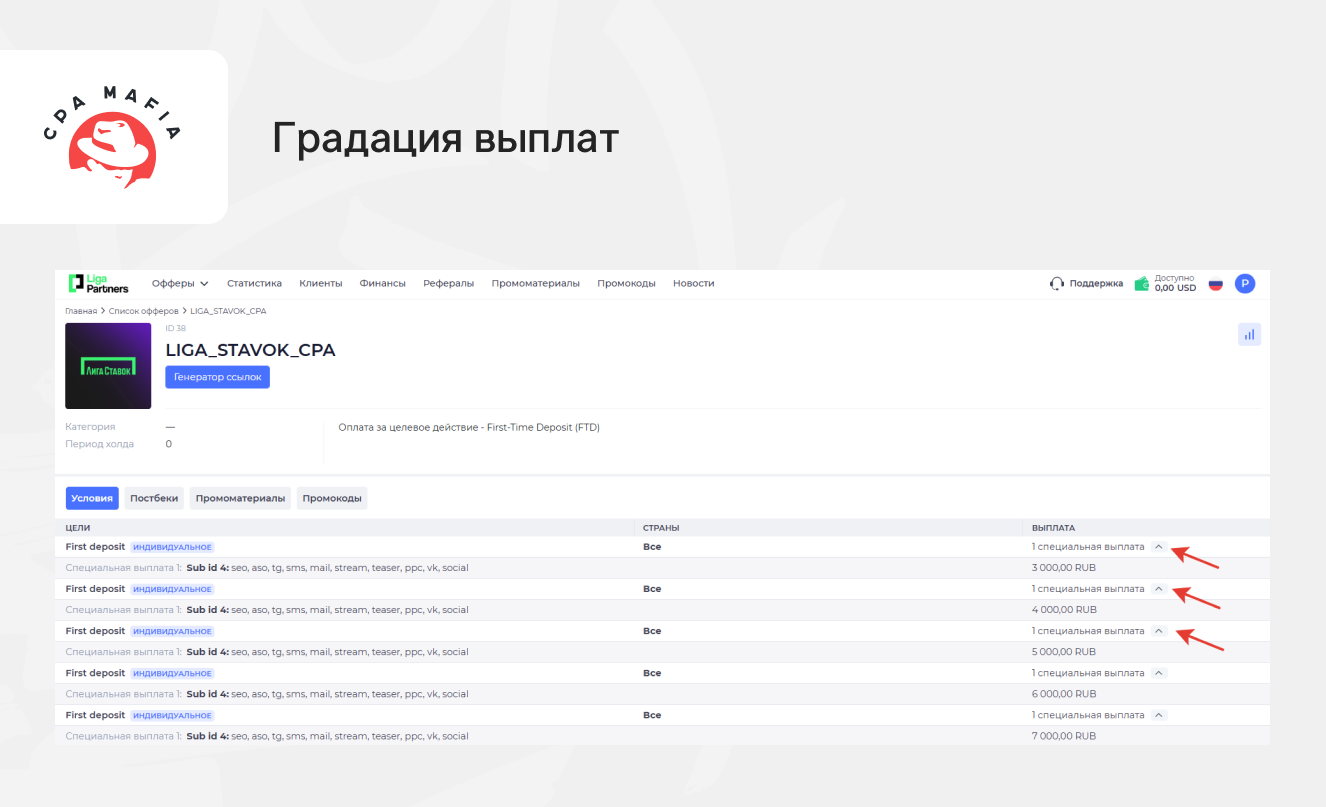Follow the Список офферов breadcrumb link
The width and height of the screenshot is (1326, 807).
pyautogui.click(x=143, y=311)
